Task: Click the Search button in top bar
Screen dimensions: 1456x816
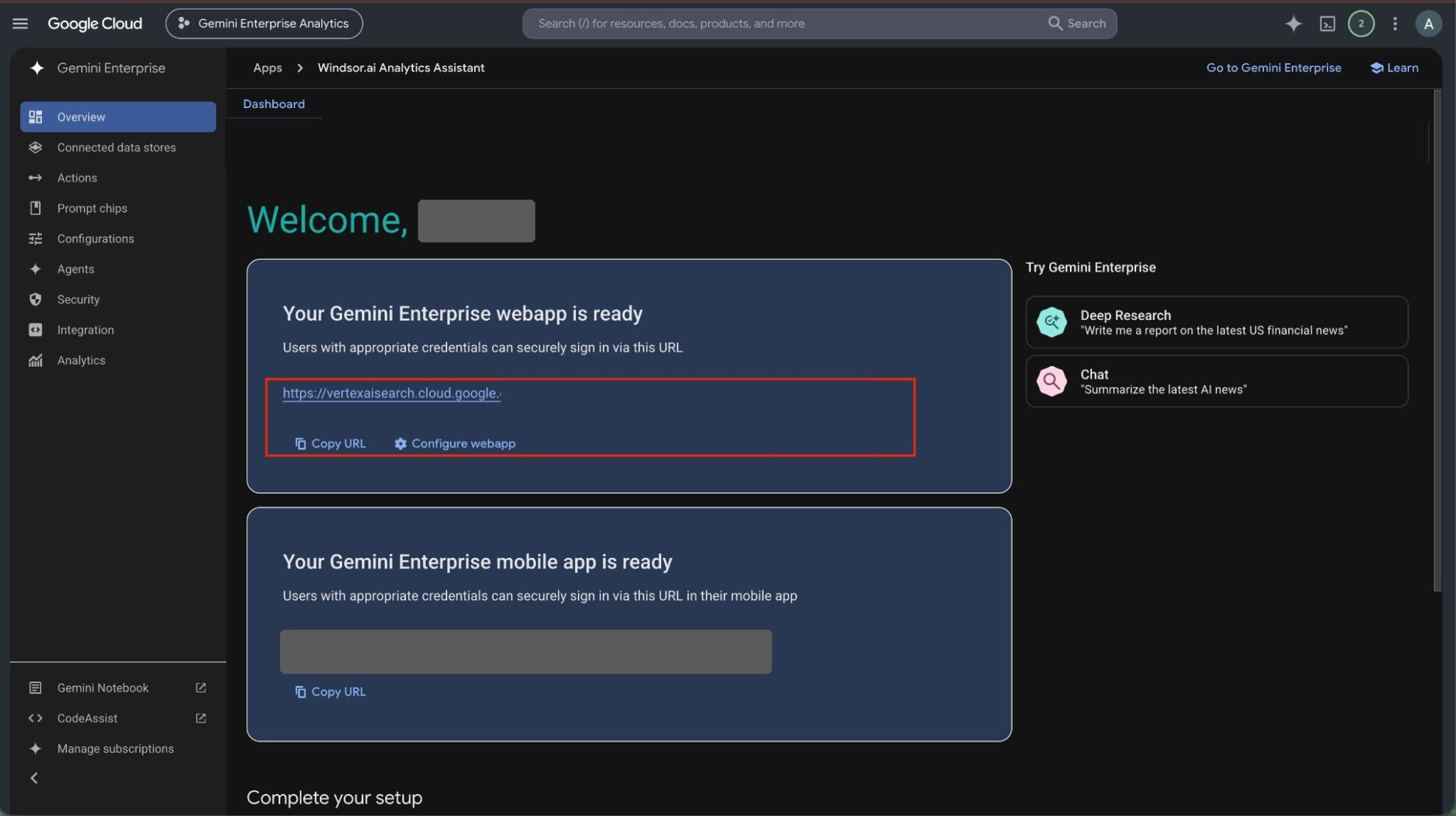Action: 1077,24
